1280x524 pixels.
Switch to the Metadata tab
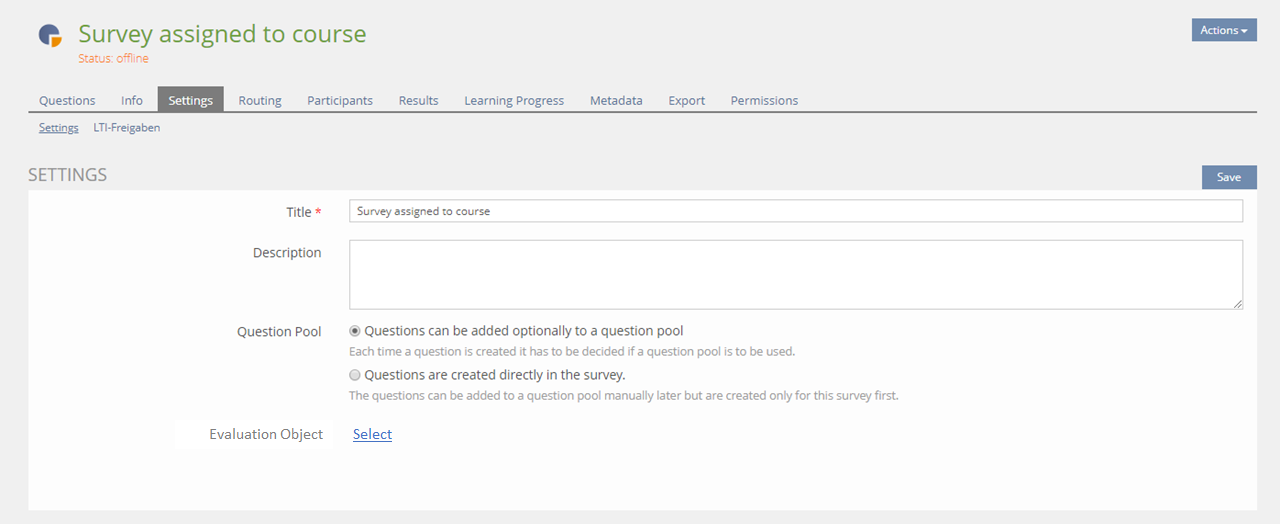tap(616, 100)
